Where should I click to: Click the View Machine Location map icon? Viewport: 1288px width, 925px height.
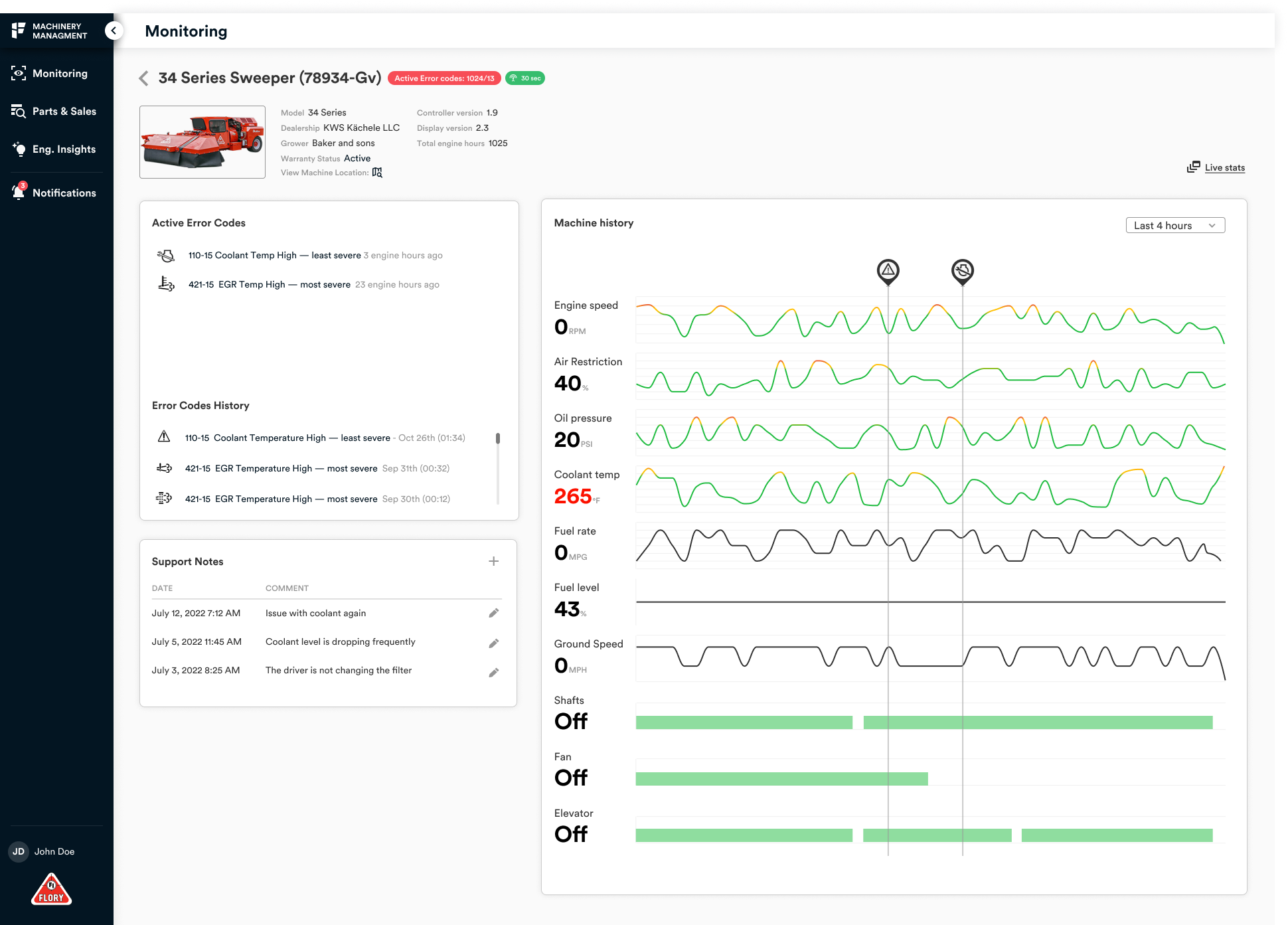click(377, 173)
